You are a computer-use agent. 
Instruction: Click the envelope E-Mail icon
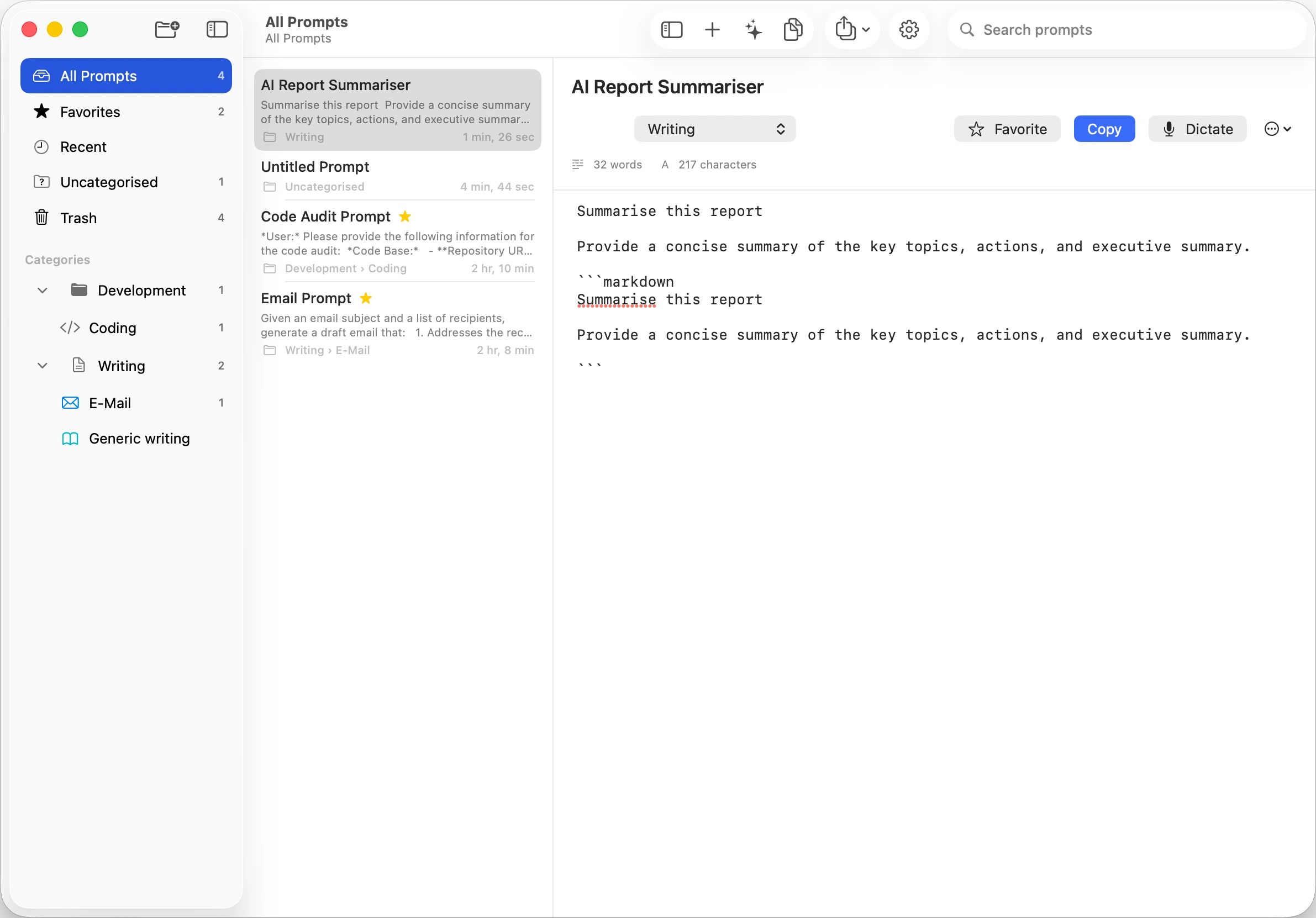pyautogui.click(x=70, y=403)
